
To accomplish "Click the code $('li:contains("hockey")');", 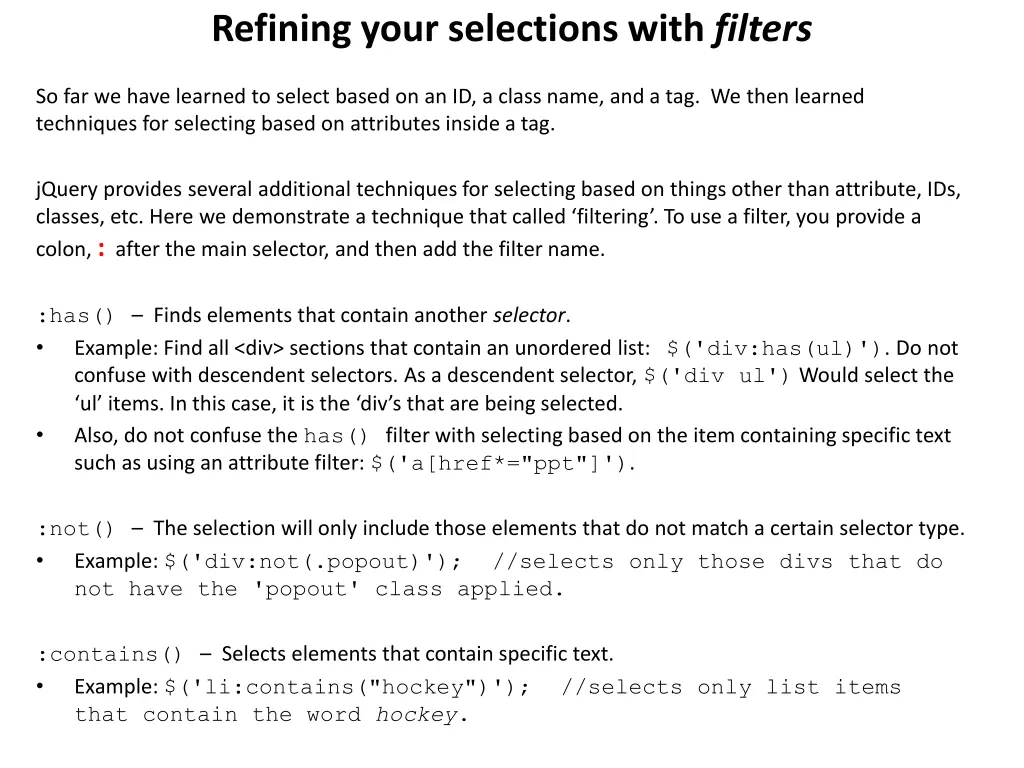I will (x=347, y=688).
